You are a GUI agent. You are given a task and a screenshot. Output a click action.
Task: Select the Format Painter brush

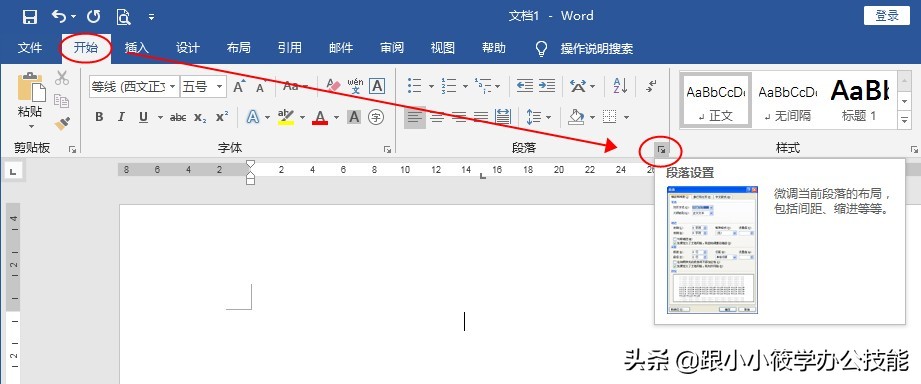(x=62, y=123)
